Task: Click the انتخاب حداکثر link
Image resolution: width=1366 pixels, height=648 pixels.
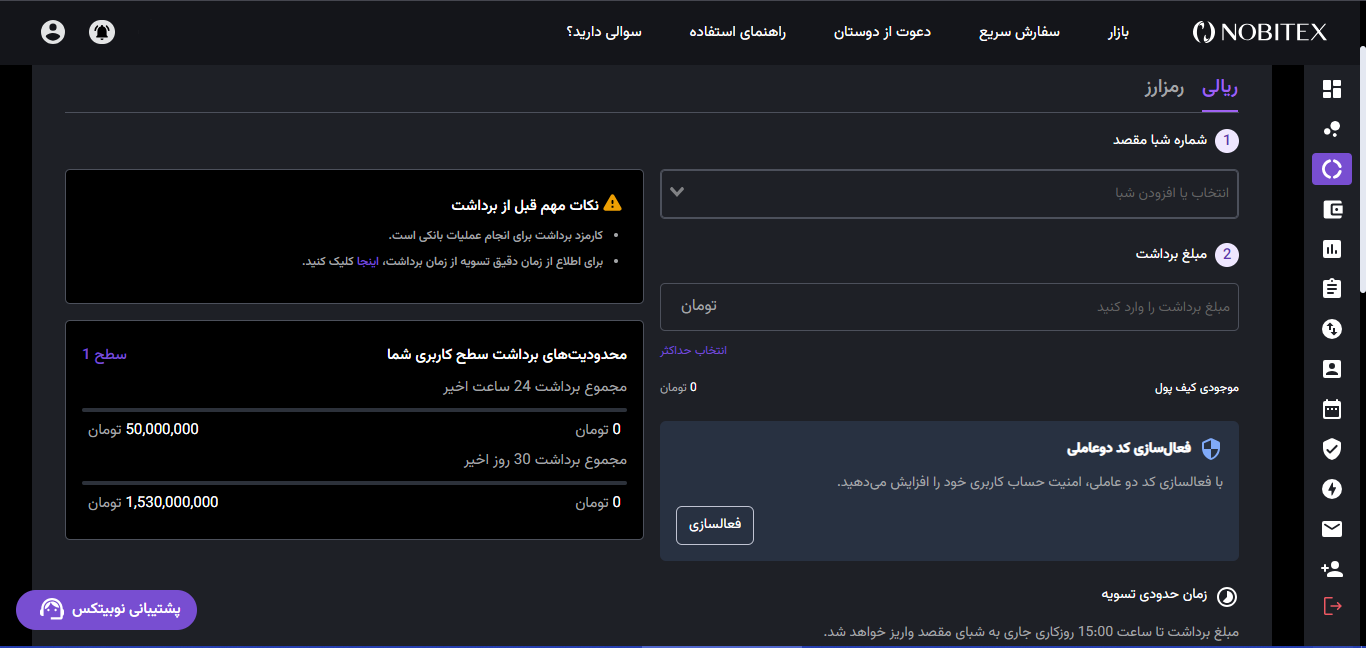Action: [x=693, y=351]
